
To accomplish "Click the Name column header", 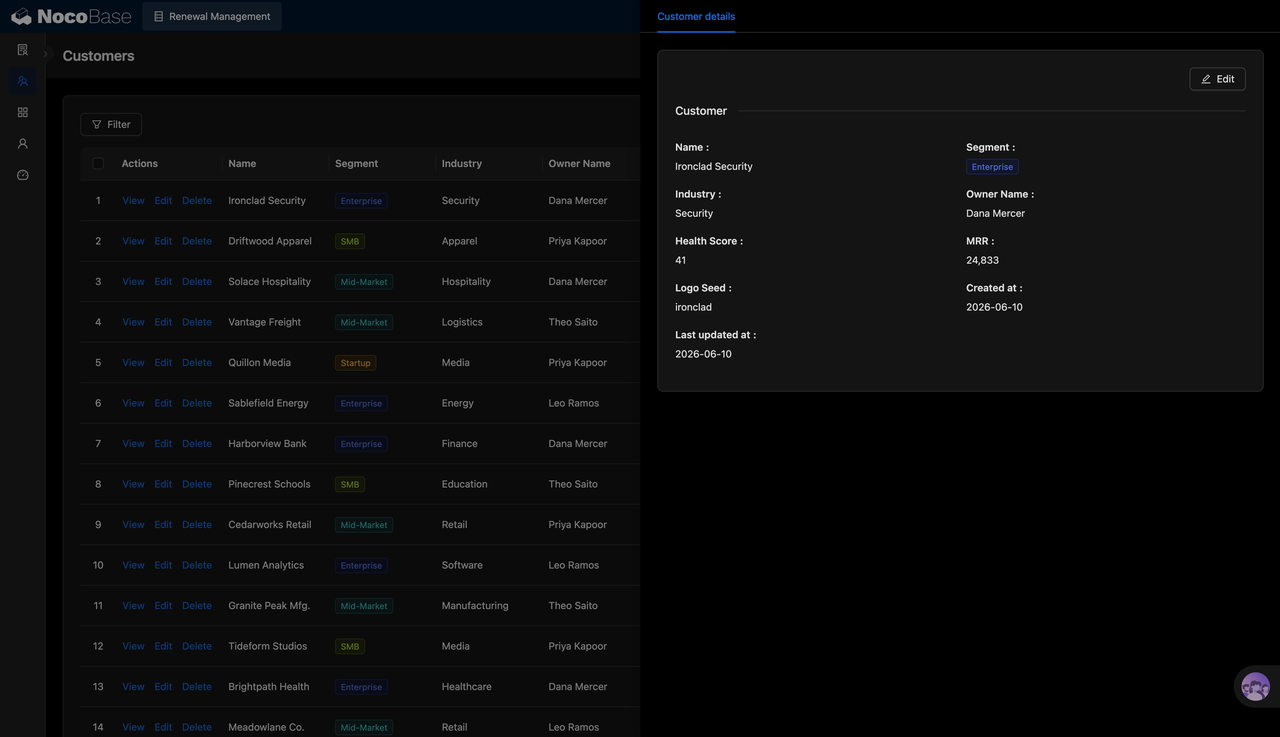I will pos(242,163).
